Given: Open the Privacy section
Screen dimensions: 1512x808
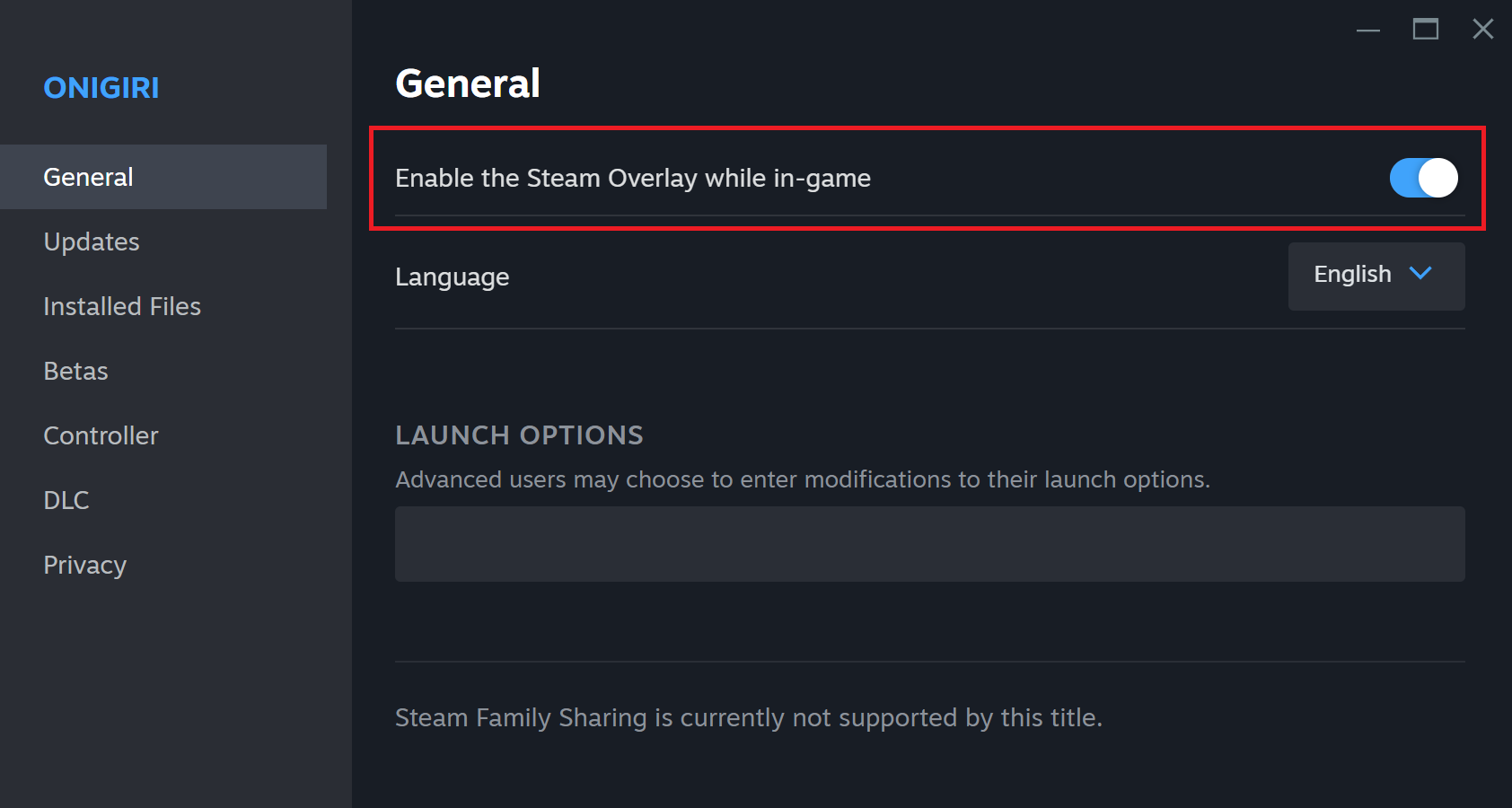Looking at the screenshot, I should click(x=85, y=565).
